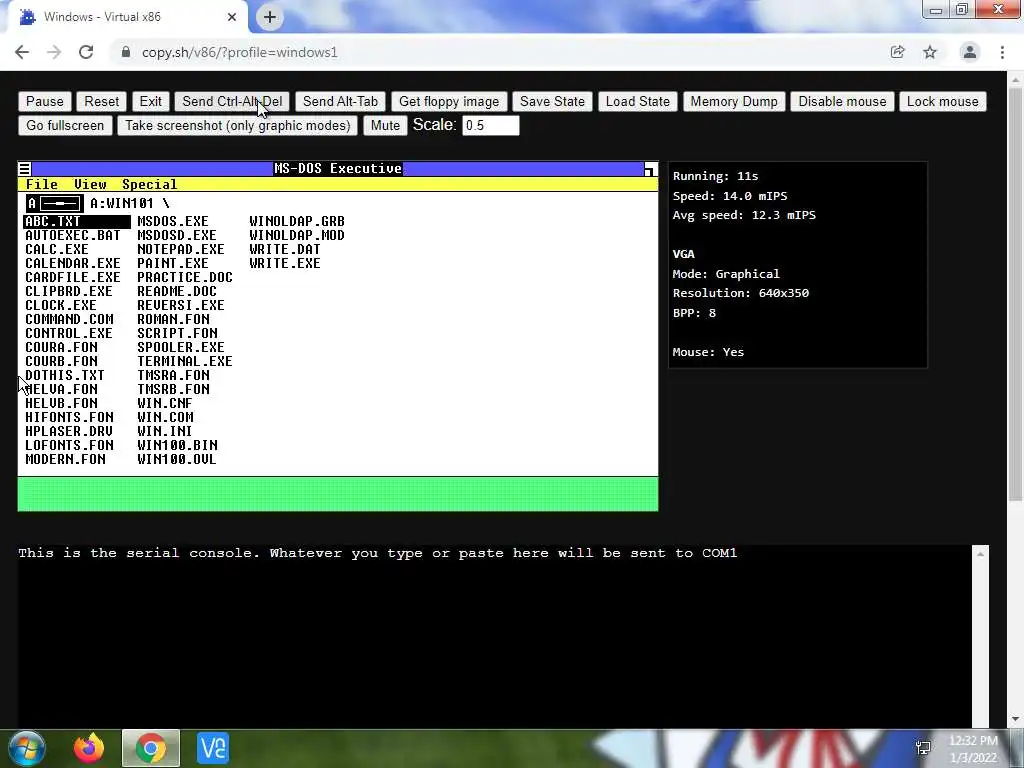
Task: Click the browser address bar URL
Action: click(240, 52)
